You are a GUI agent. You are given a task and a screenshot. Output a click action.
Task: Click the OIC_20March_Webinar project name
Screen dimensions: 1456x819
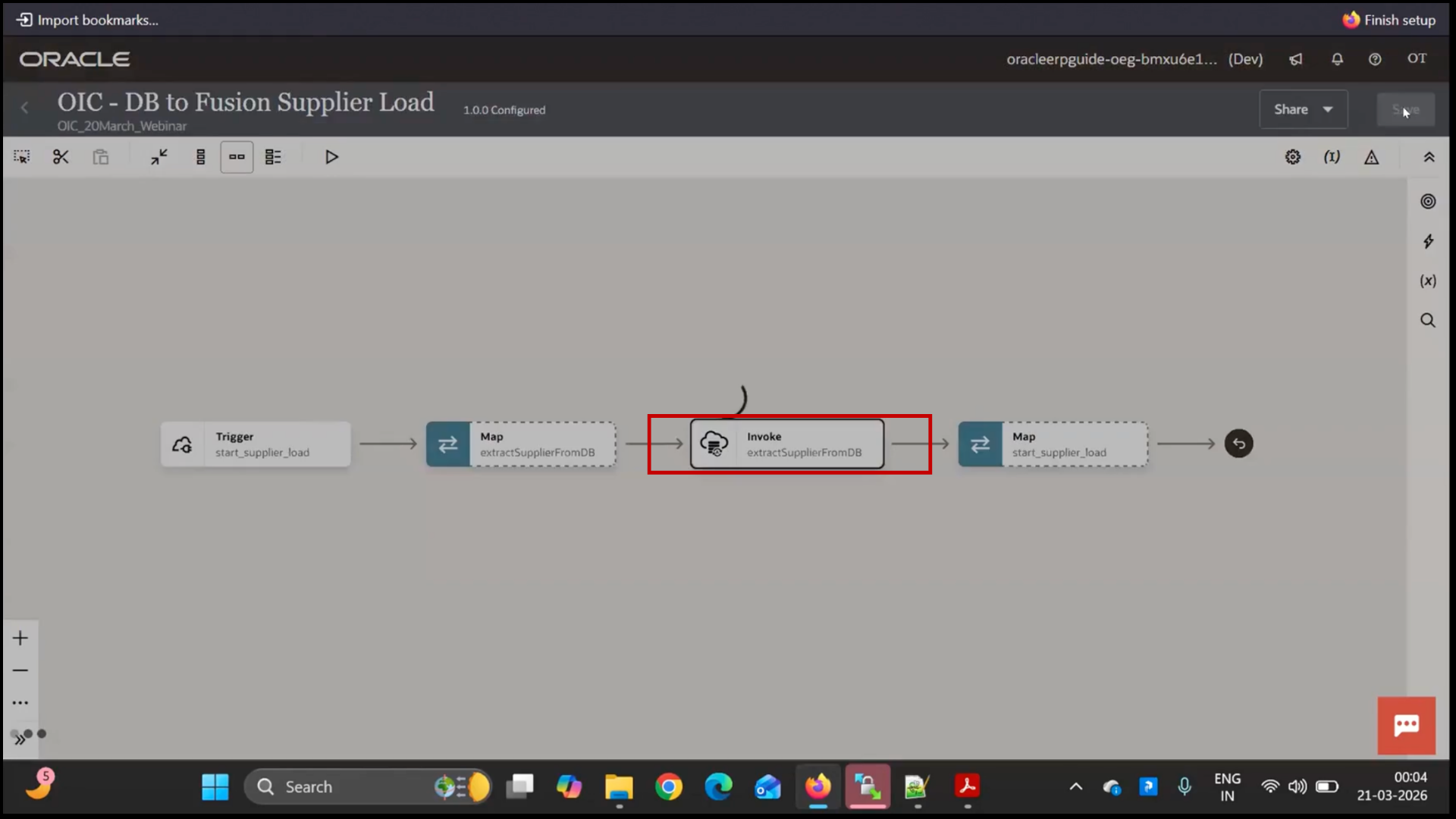pyautogui.click(x=122, y=126)
